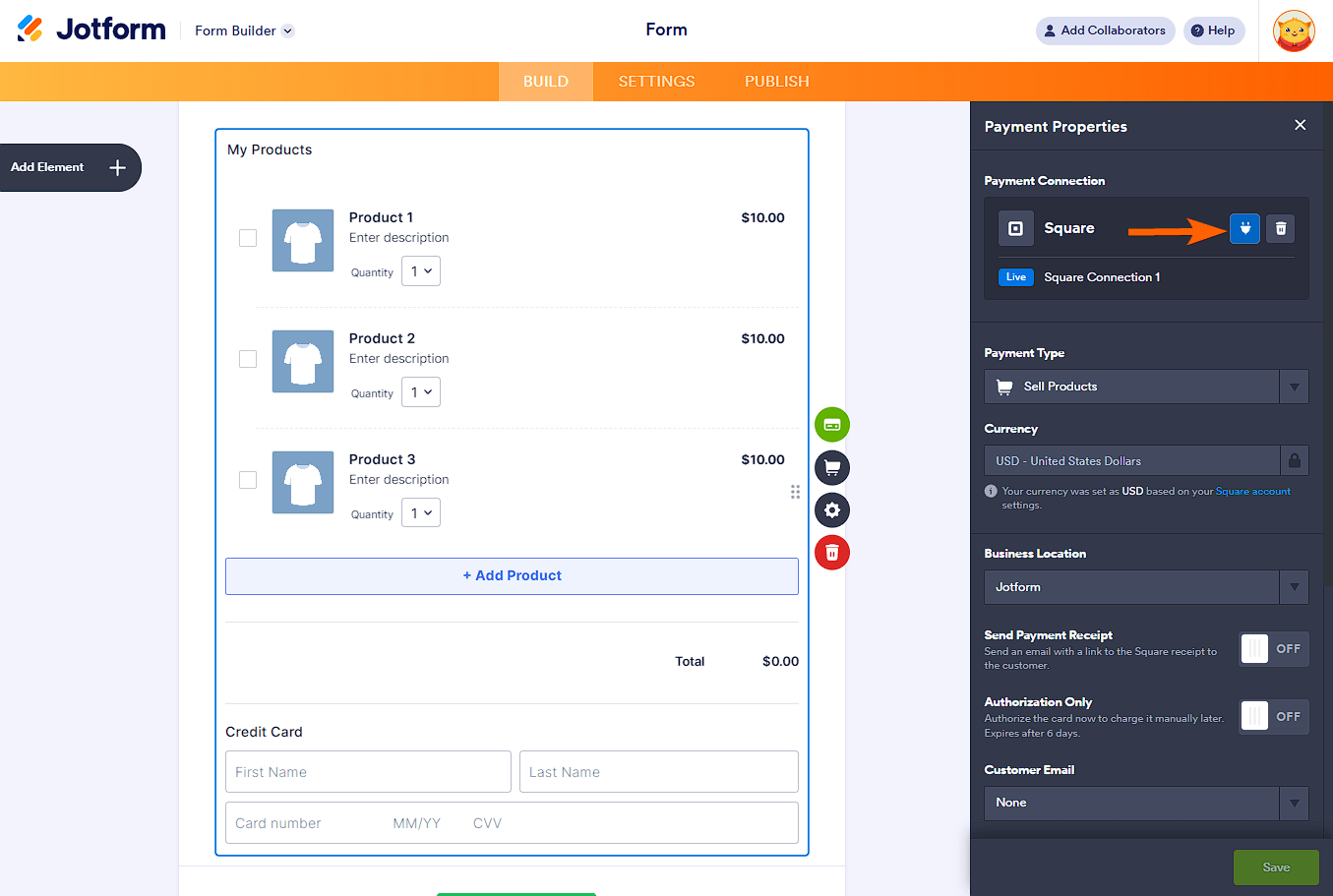Screen dimensions: 1333x896
Task: Delete the Square payment connection
Action: click(1280, 228)
